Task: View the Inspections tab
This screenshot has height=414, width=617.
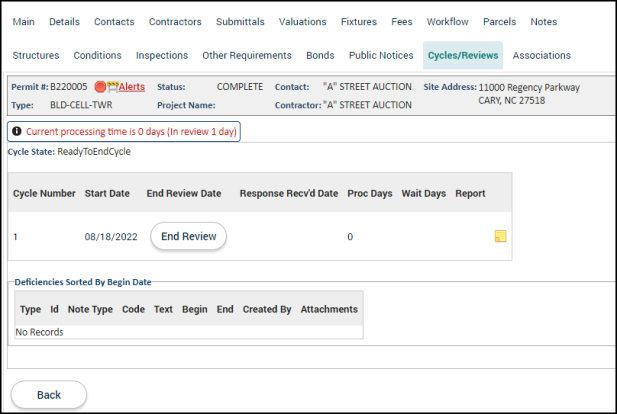Action: (x=162, y=55)
